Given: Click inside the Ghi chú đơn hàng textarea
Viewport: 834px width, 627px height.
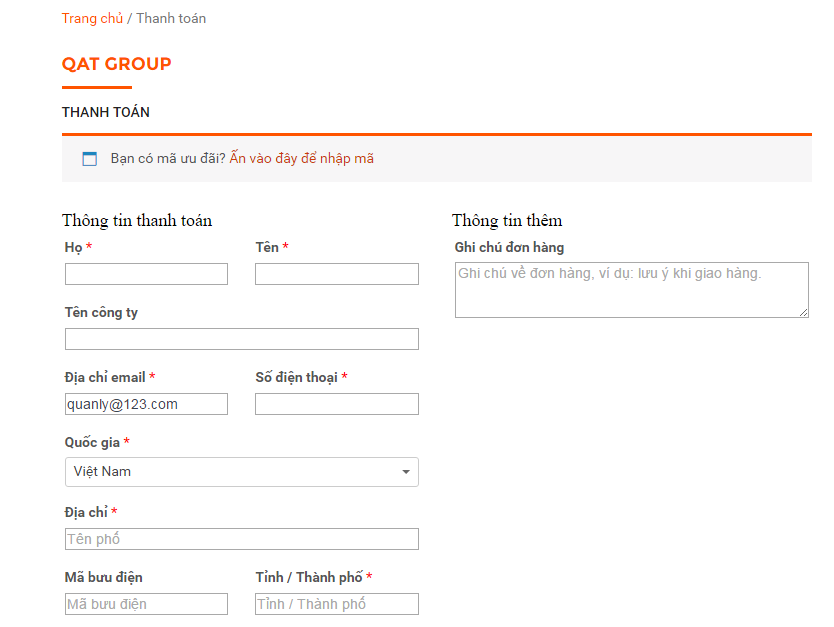Looking at the screenshot, I should pos(631,290).
